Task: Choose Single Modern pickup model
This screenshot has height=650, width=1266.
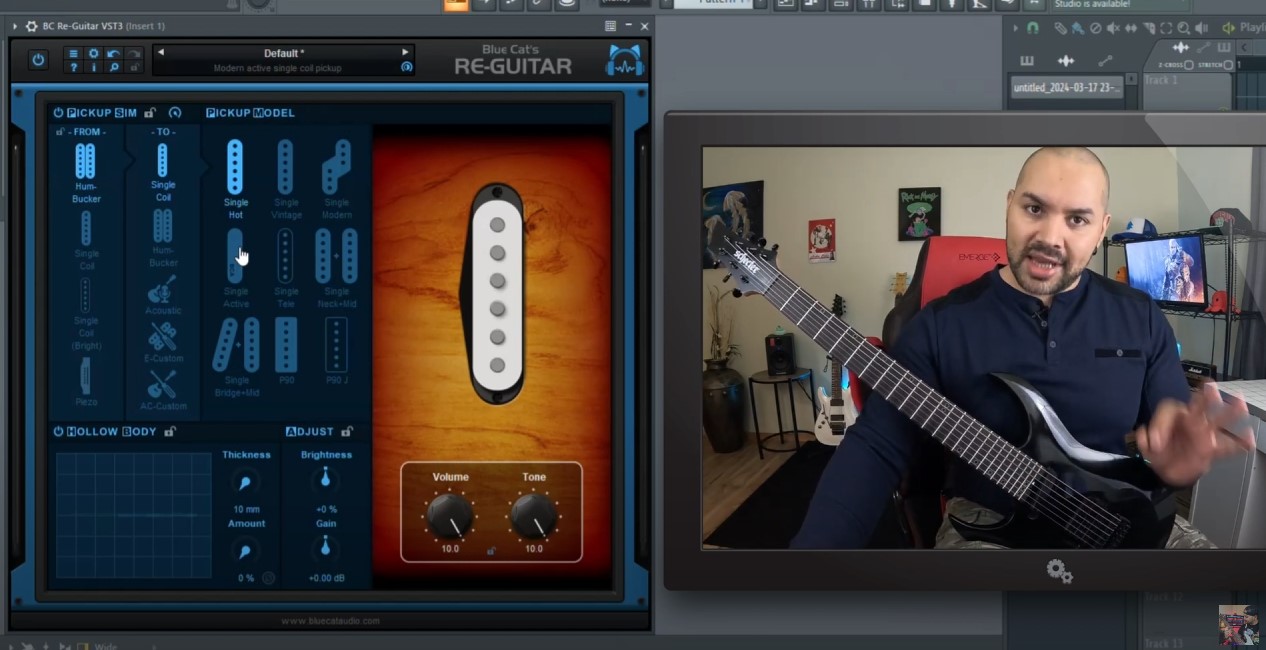Action: pos(337,179)
